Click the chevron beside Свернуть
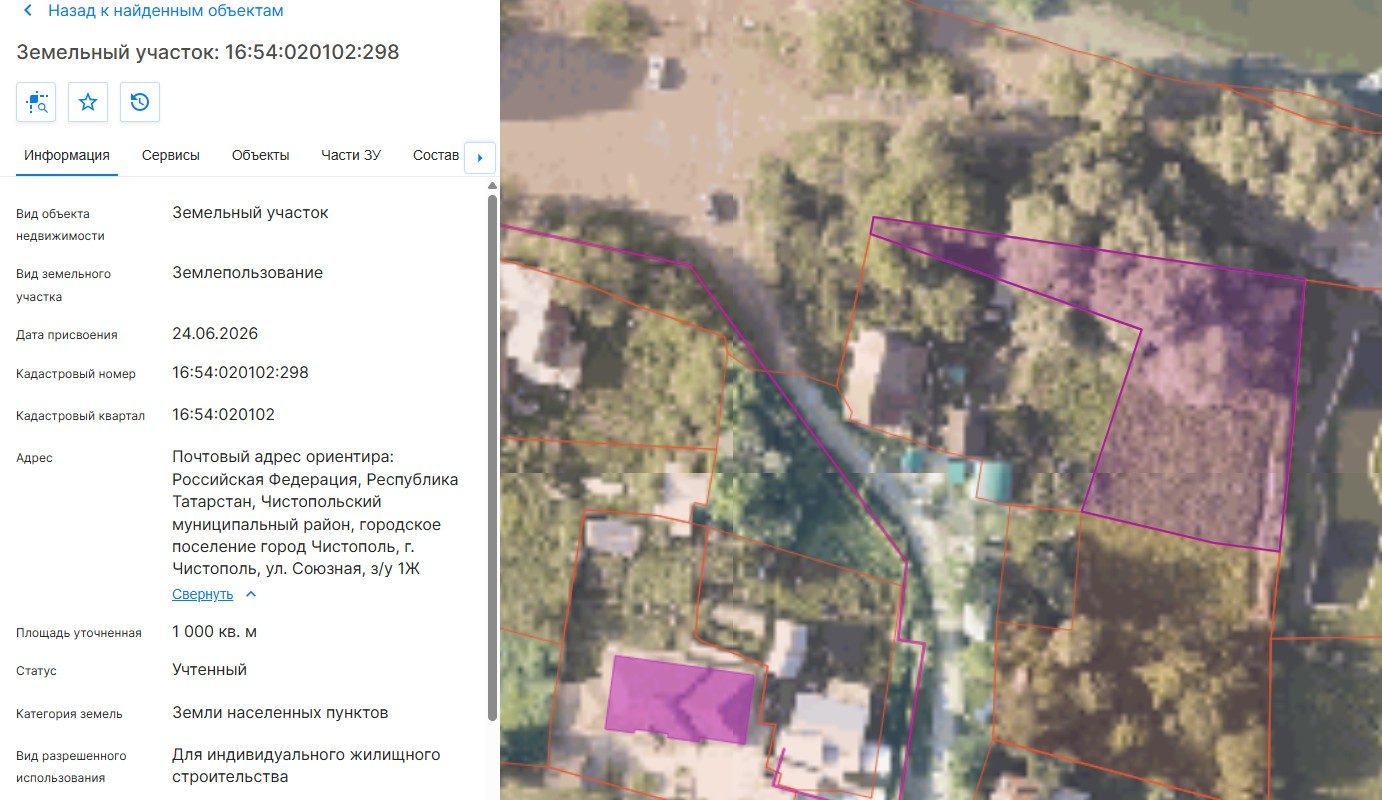 (251, 594)
